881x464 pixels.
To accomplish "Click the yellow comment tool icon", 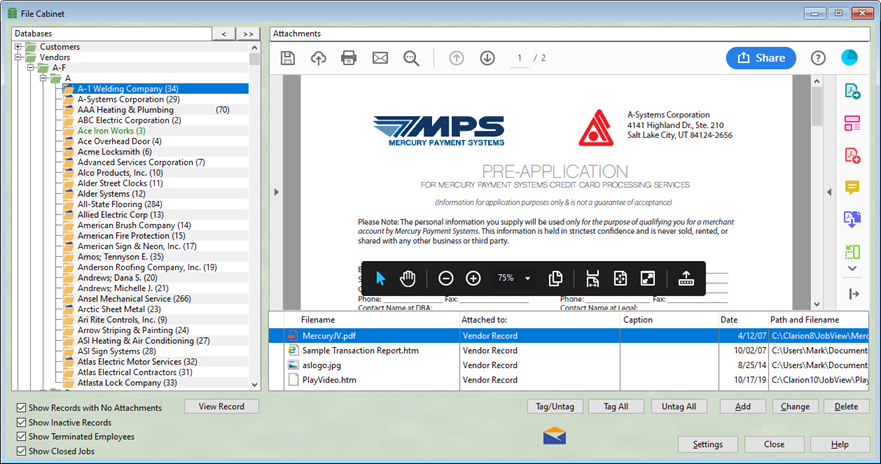I will [852, 187].
